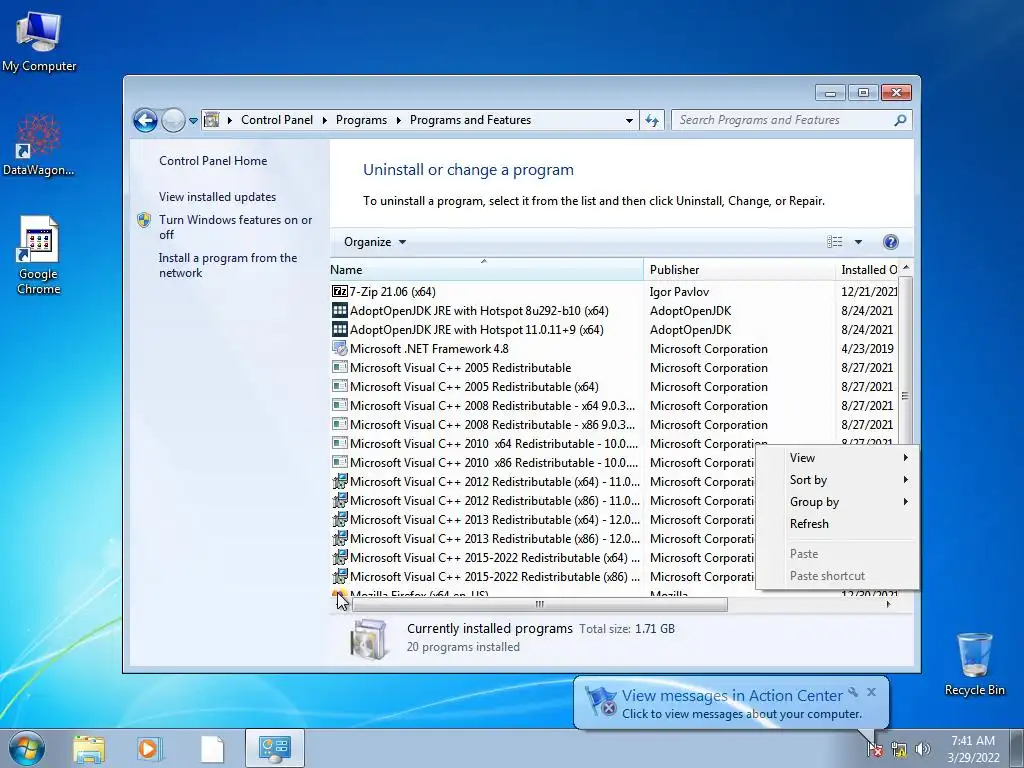
Task: Click the change view icon
Action: tap(835, 242)
